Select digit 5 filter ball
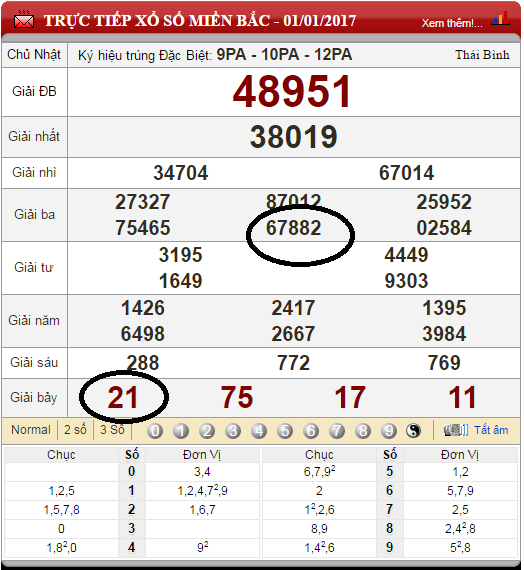This screenshot has height=570, width=524. 285,431
